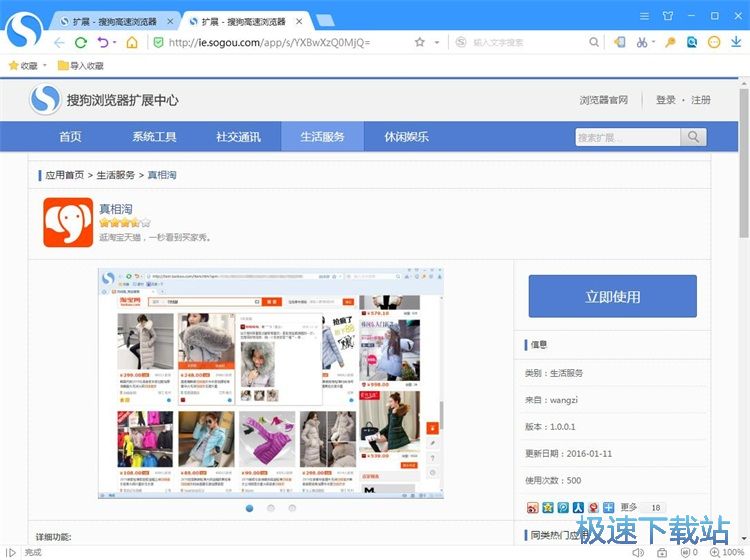Open the 浏览器官网 link
Viewport: 750px width, 560px height.
point(604,100)
